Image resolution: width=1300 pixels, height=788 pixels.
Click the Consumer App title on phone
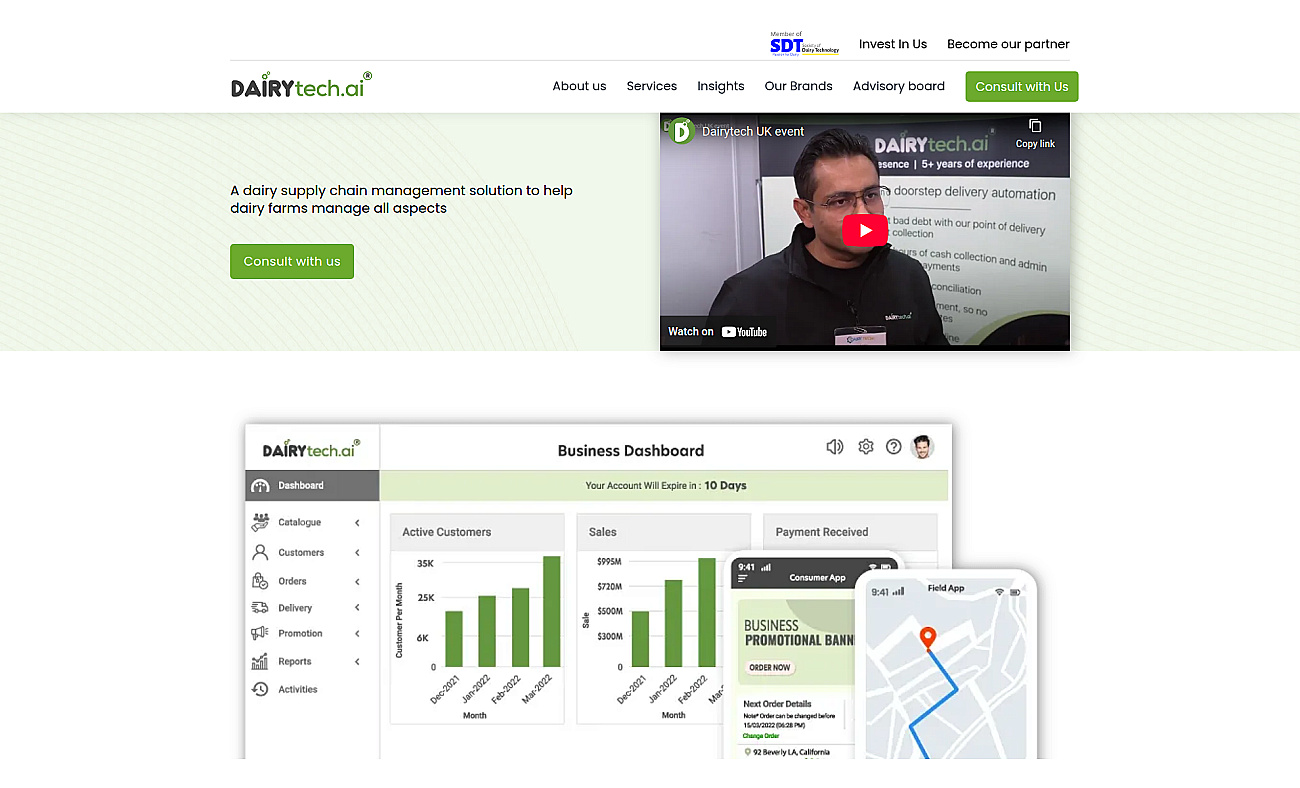point(817,577)
